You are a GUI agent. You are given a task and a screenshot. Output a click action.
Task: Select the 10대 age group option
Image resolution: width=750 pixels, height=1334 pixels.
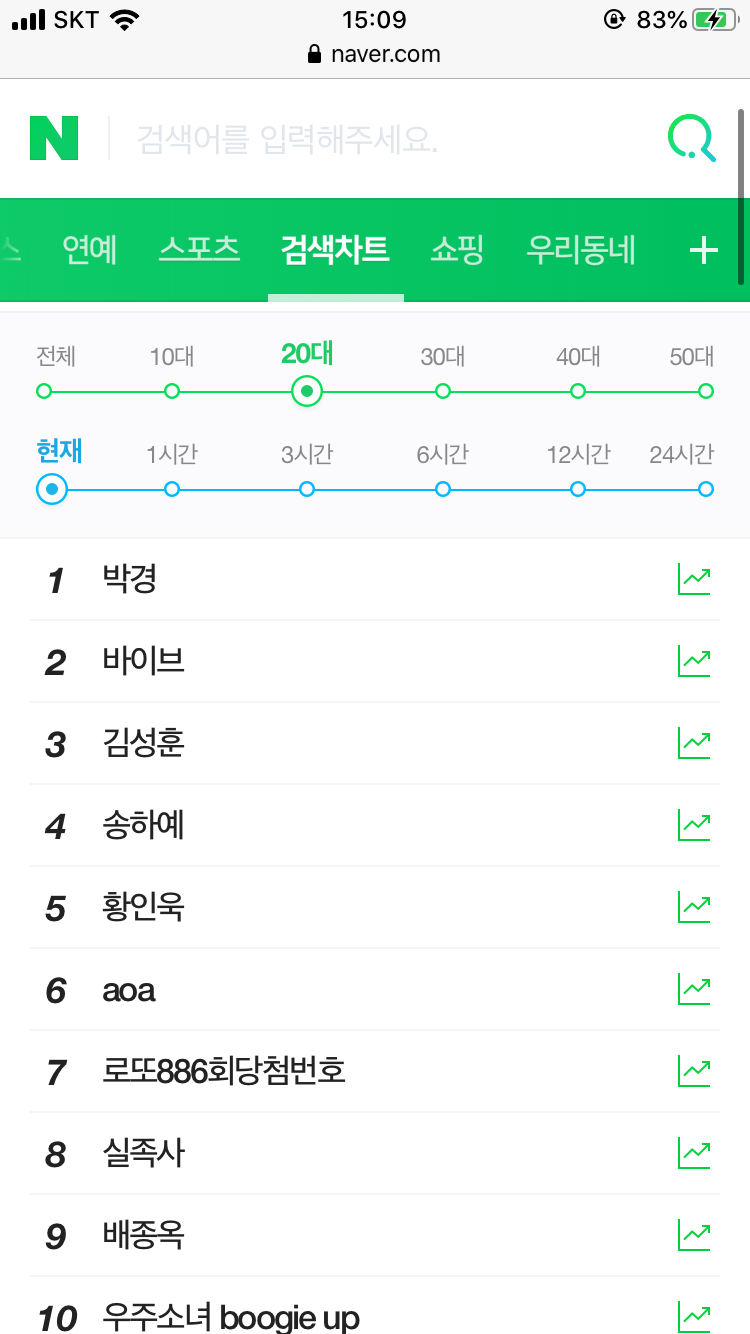pyautogui.click(x=172, y=390)
